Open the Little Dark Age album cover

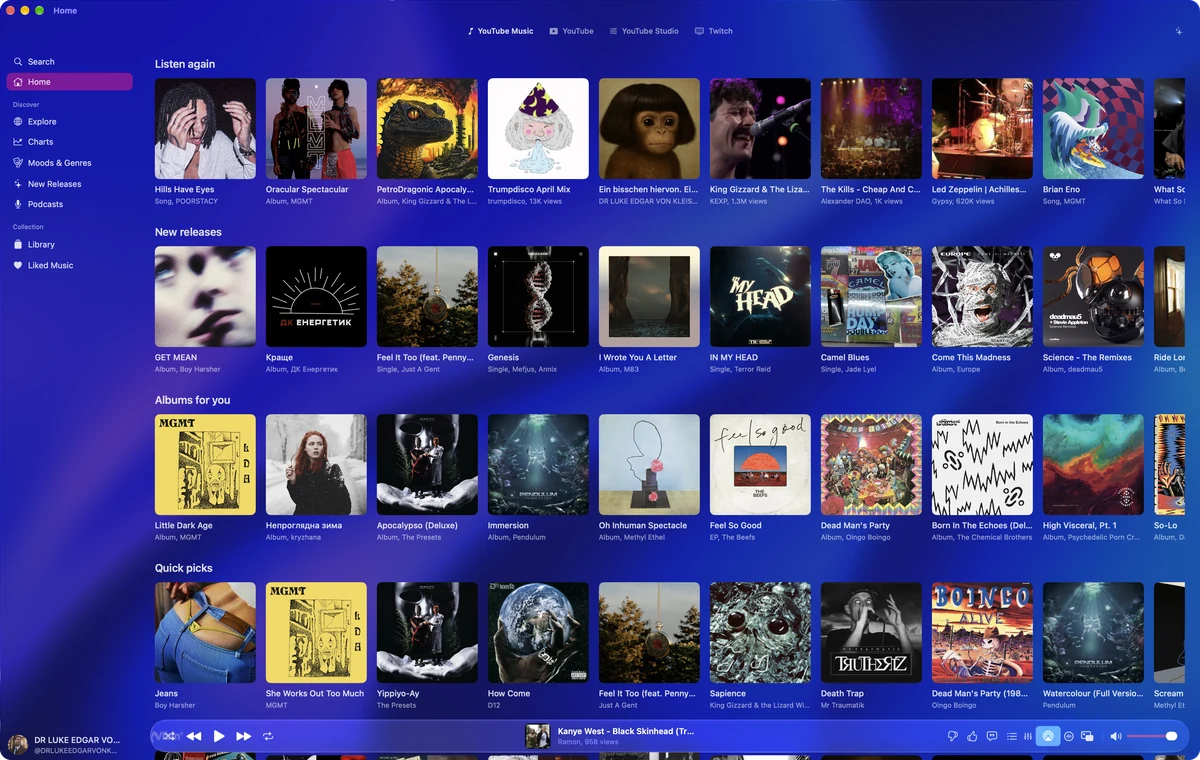click(205, 465)
